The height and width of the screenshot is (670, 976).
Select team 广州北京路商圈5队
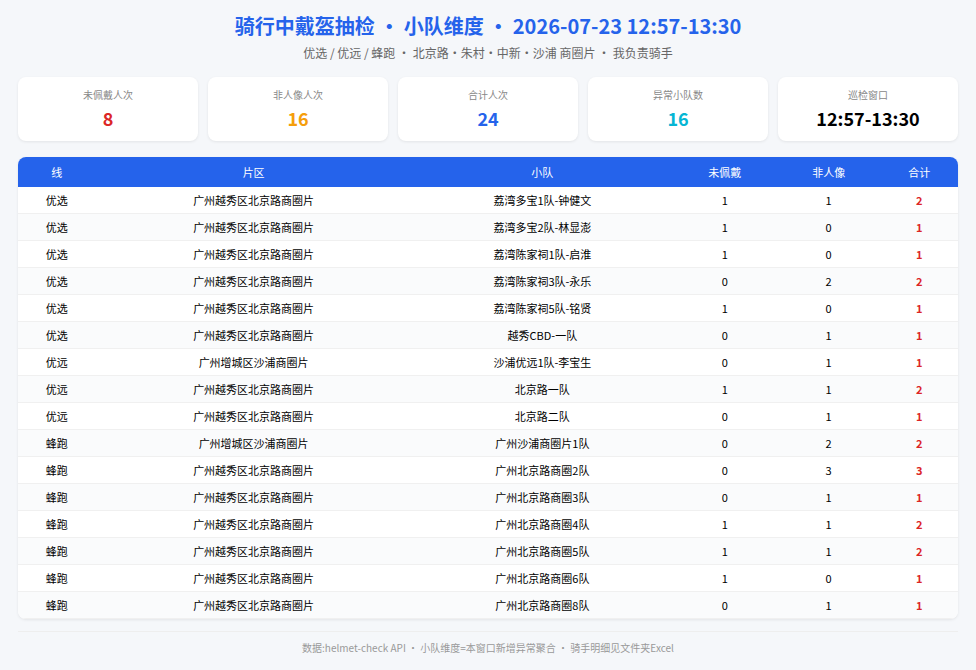pos(542,552)
